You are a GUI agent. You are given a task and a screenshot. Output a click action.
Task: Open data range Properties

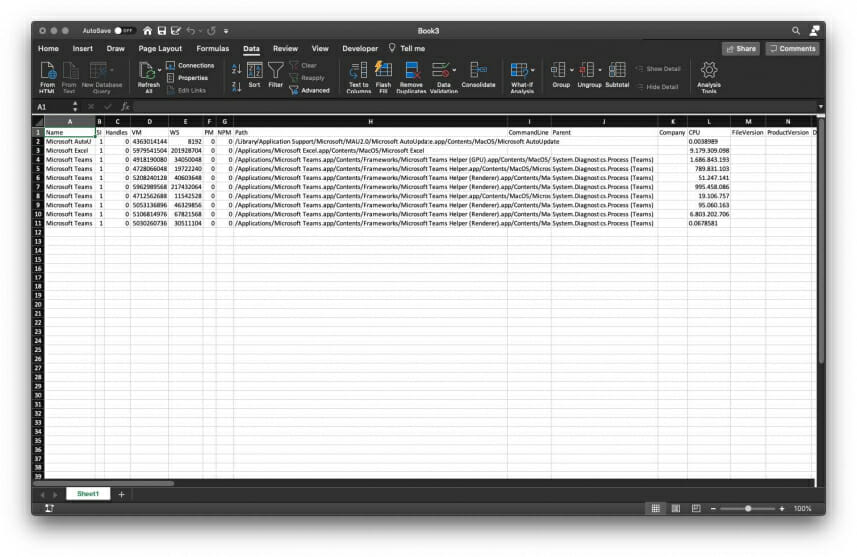(x=187, y=78)
